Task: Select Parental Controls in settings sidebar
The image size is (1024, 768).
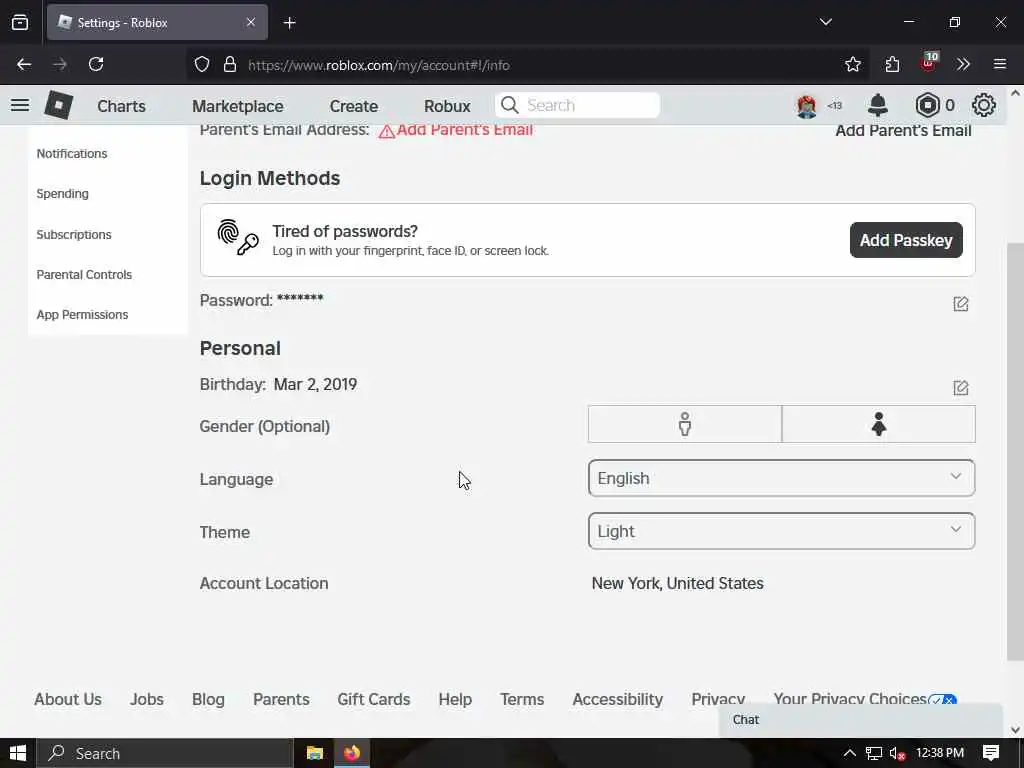Action: pos(84,274)
